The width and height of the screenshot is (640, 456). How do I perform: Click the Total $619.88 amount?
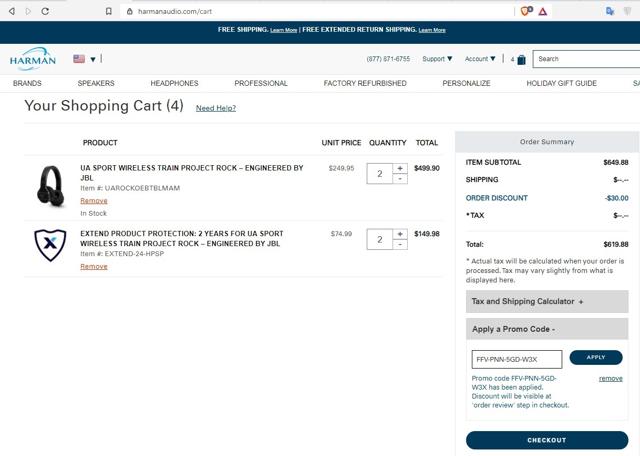616,245
